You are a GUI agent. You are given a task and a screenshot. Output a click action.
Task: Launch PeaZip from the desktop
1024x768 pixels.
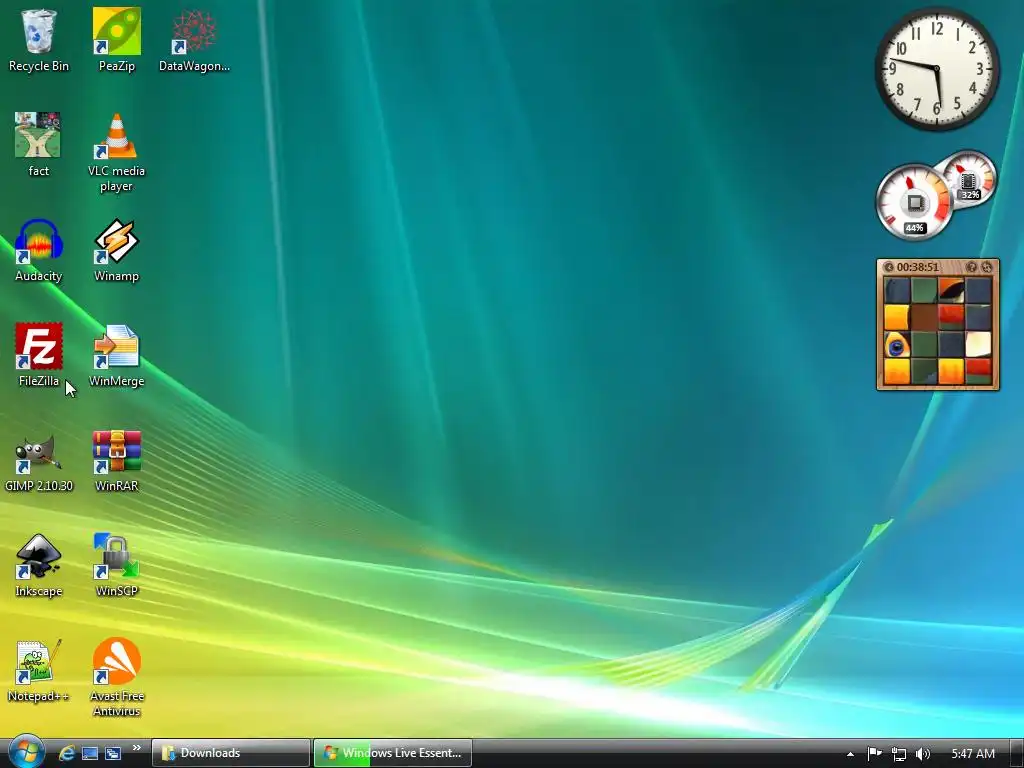(116, 40)
